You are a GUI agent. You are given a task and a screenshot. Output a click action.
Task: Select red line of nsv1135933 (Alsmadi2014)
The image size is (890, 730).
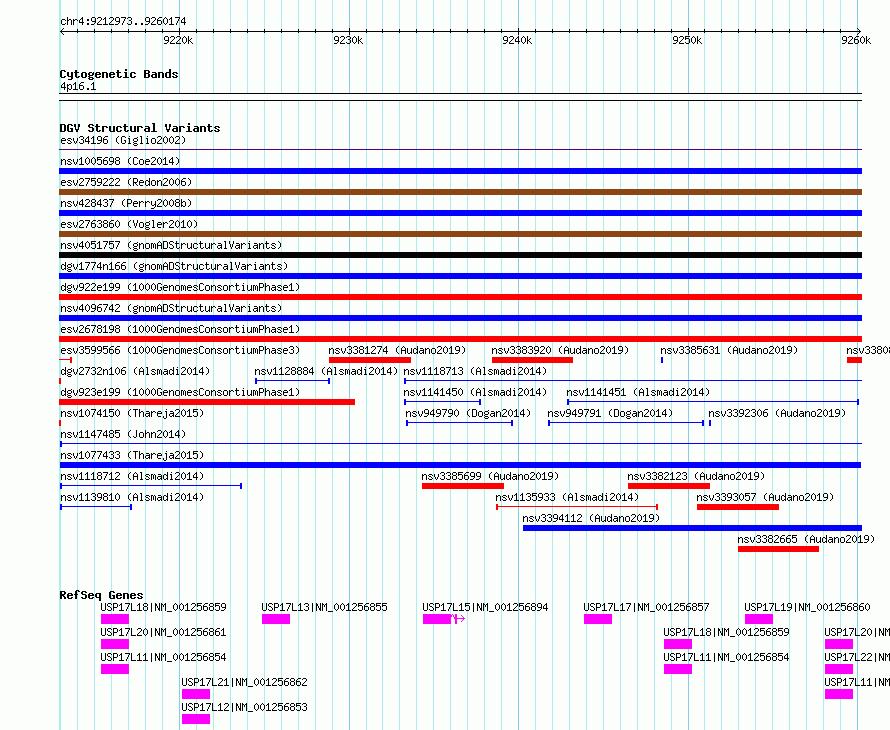(x=577, y=507)
